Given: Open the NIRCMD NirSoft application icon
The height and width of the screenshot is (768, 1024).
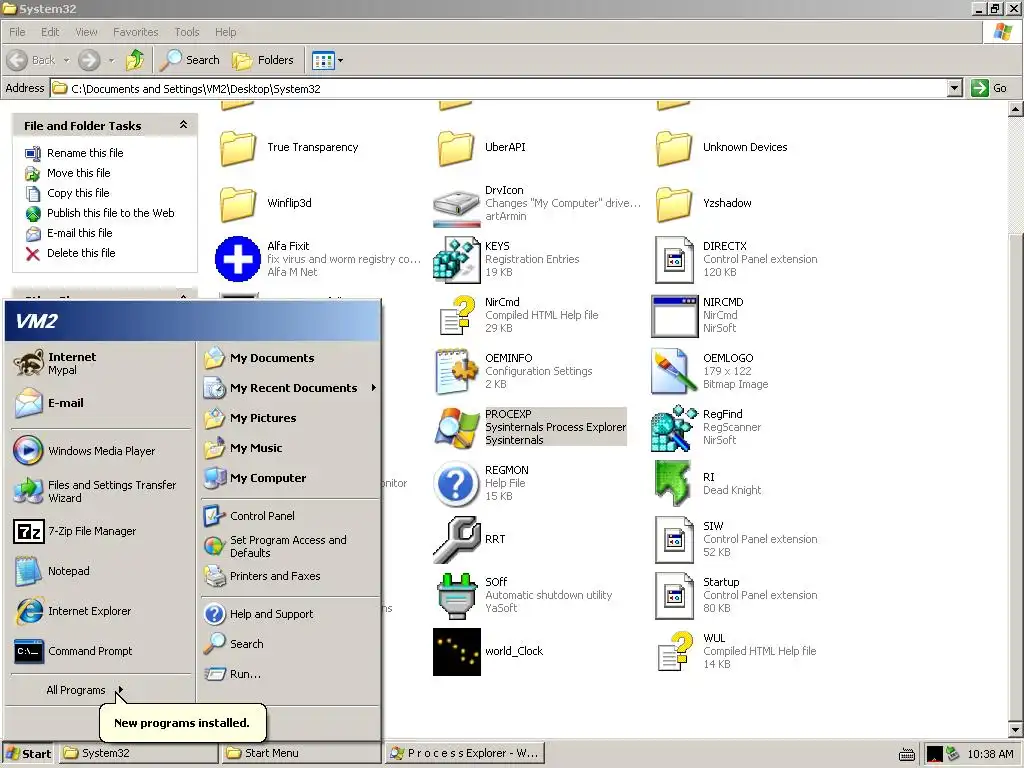Looking at the screenshot, I should pos(675,316).
